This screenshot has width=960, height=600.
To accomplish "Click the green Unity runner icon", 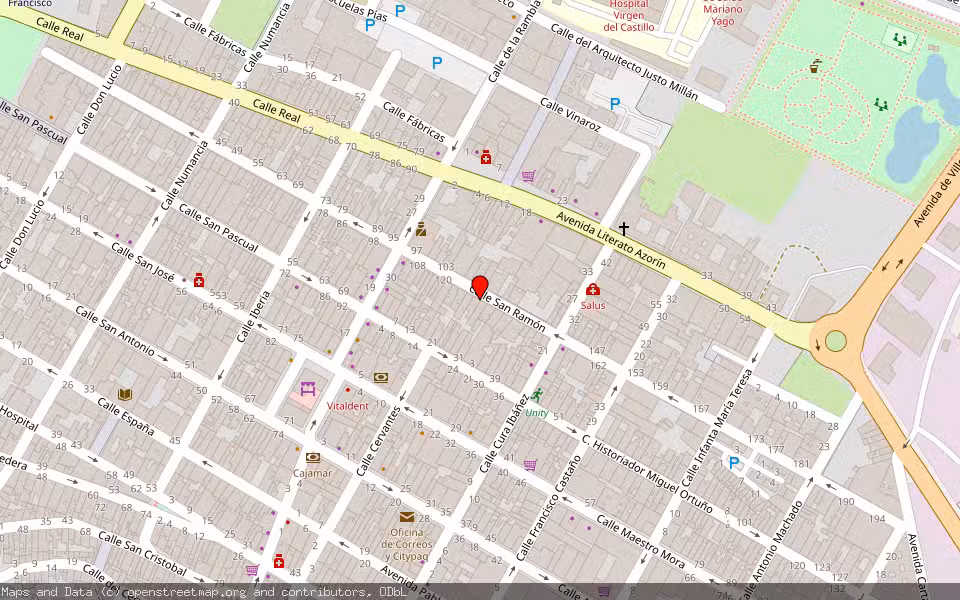I will pyautogui.click(x=538, y=394).
